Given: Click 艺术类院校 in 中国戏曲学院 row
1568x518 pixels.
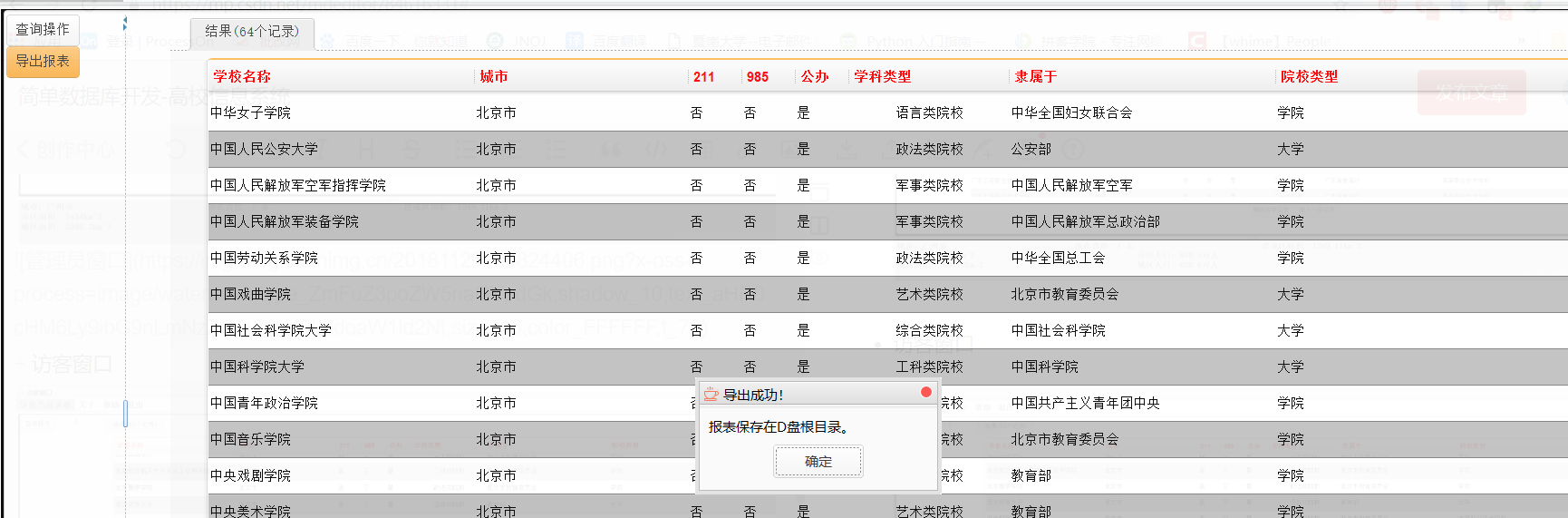Looking at the screenshot, I should (x=929, y=295).
